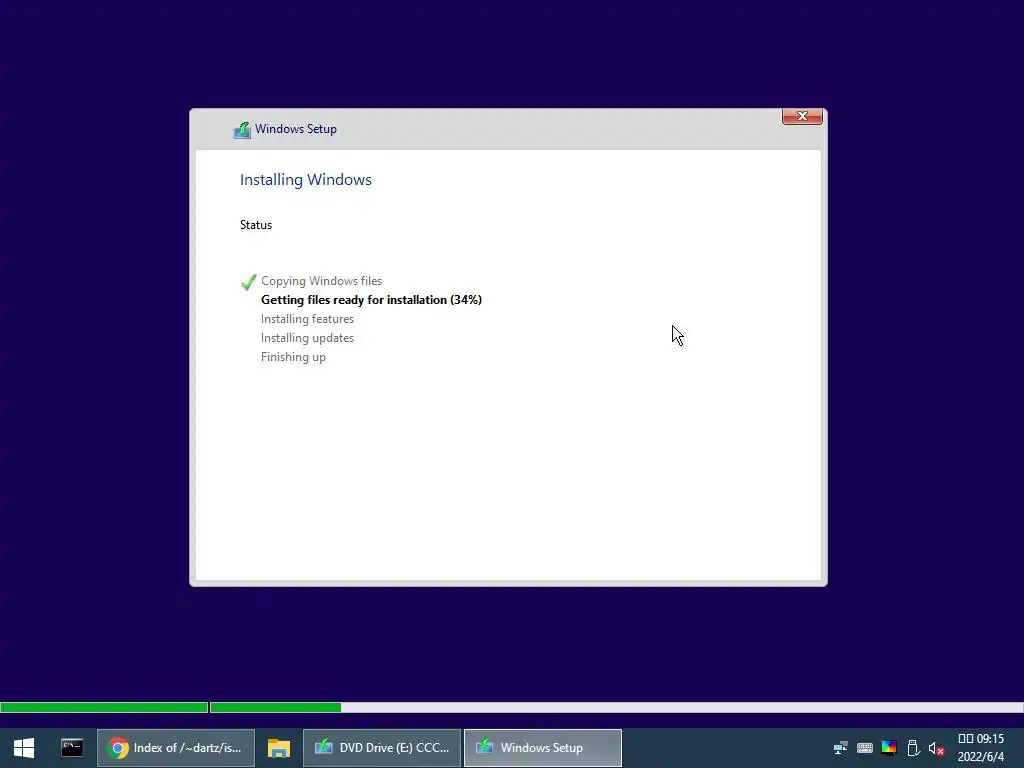Switch to Chrome 'Index of /~dartz/is...' window
Image resolution: width=1024 pixels, height=768 pixels.
click(176, 748)
